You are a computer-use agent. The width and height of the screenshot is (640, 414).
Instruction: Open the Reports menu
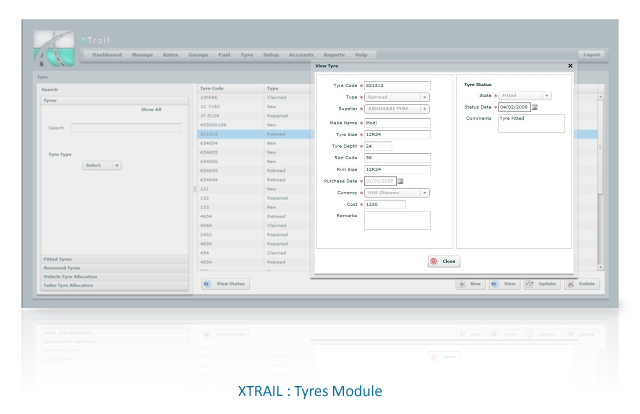pyautogui.click(x=334, y=55)
